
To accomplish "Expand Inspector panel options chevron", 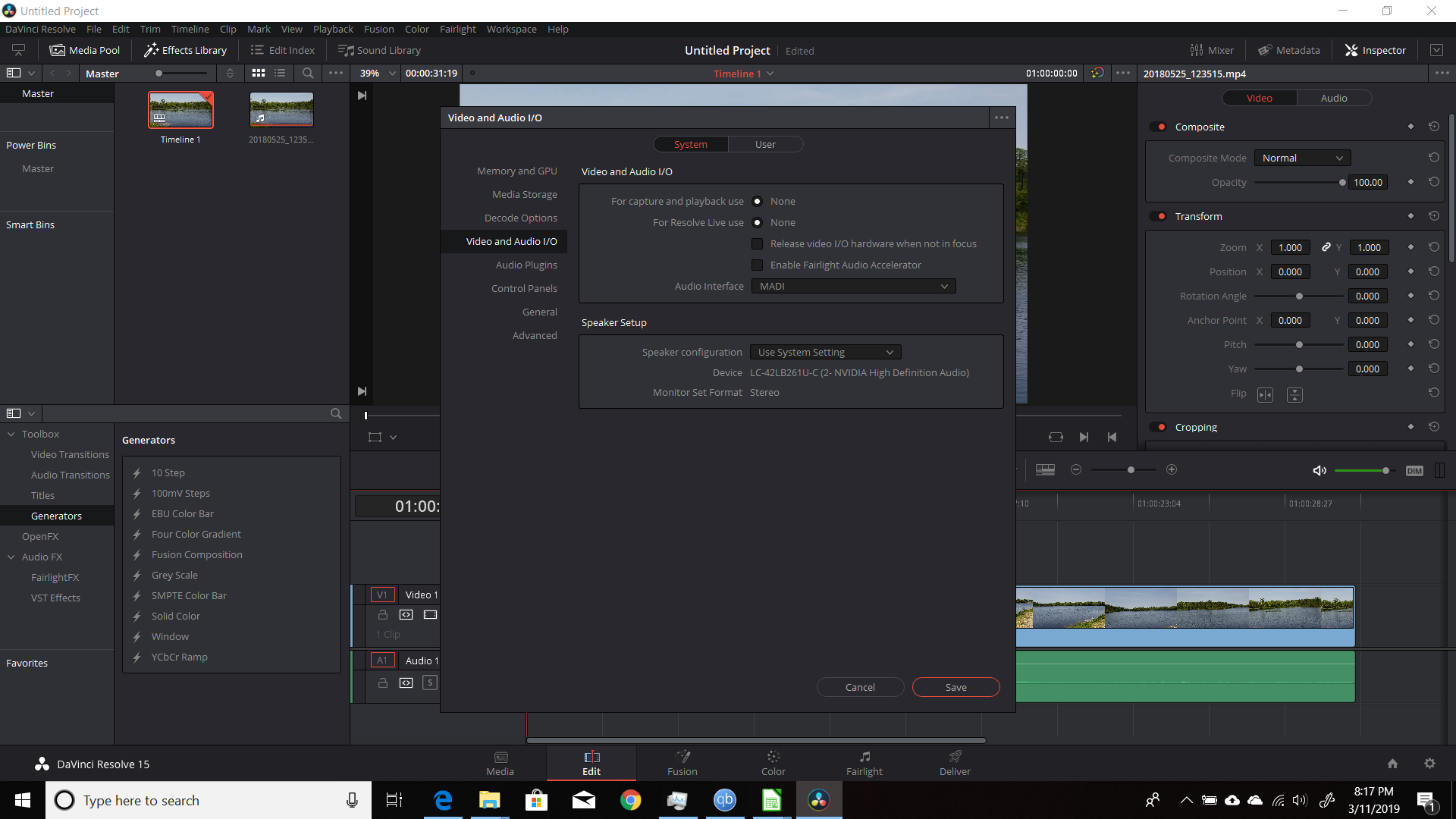I will point(1436,50).
